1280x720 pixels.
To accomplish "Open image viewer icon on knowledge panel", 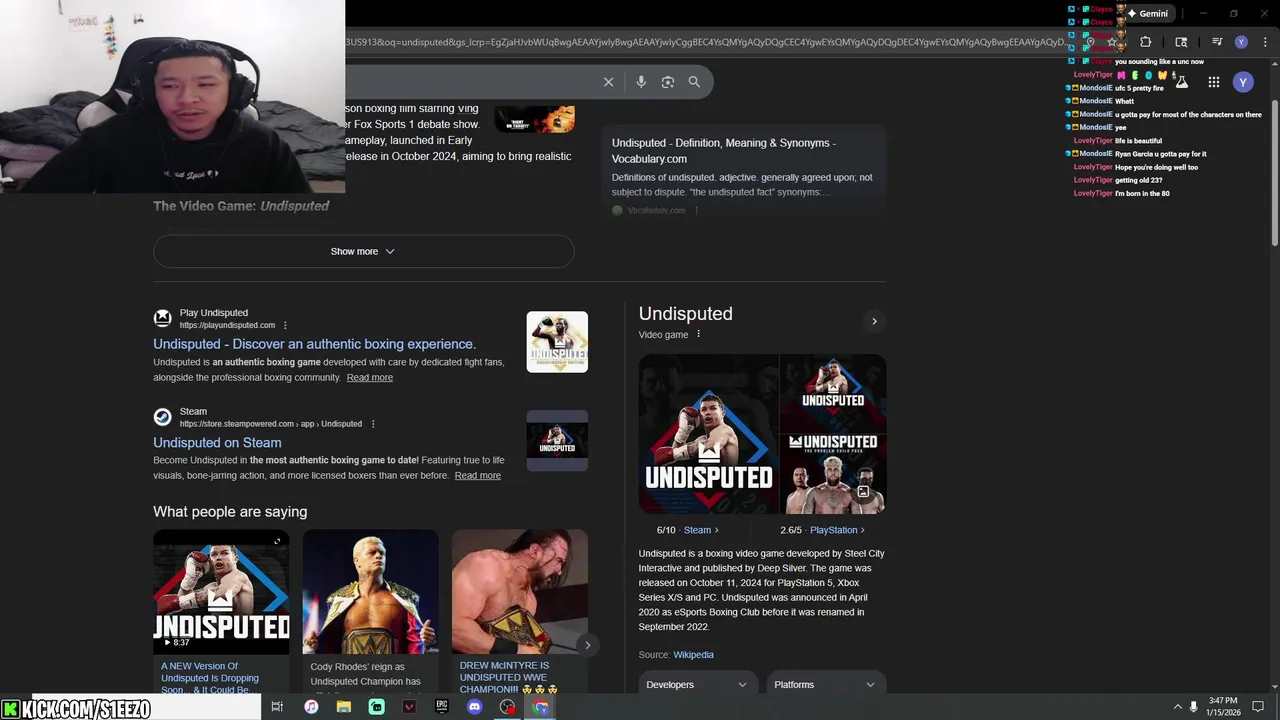I will [x=863, y=491].
